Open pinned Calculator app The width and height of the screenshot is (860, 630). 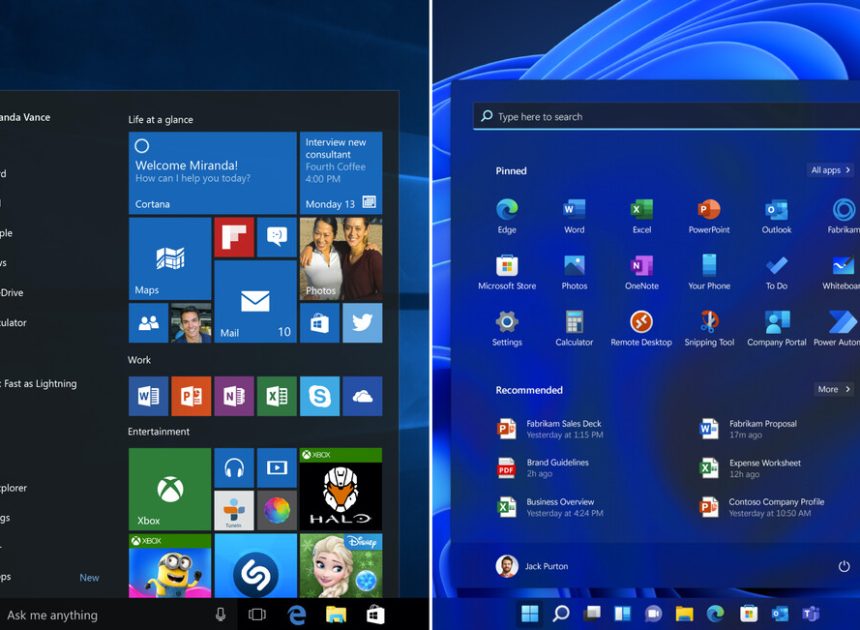pos(574,328)
